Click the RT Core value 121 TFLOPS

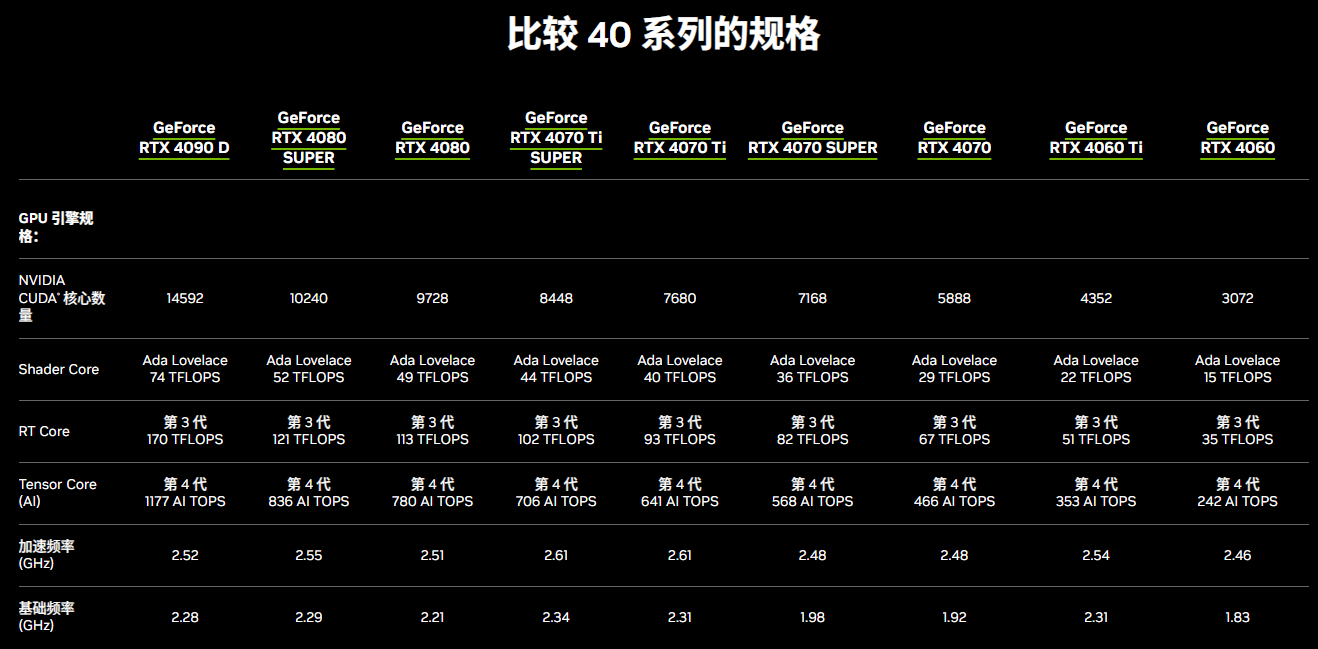[x=309, y=439]
